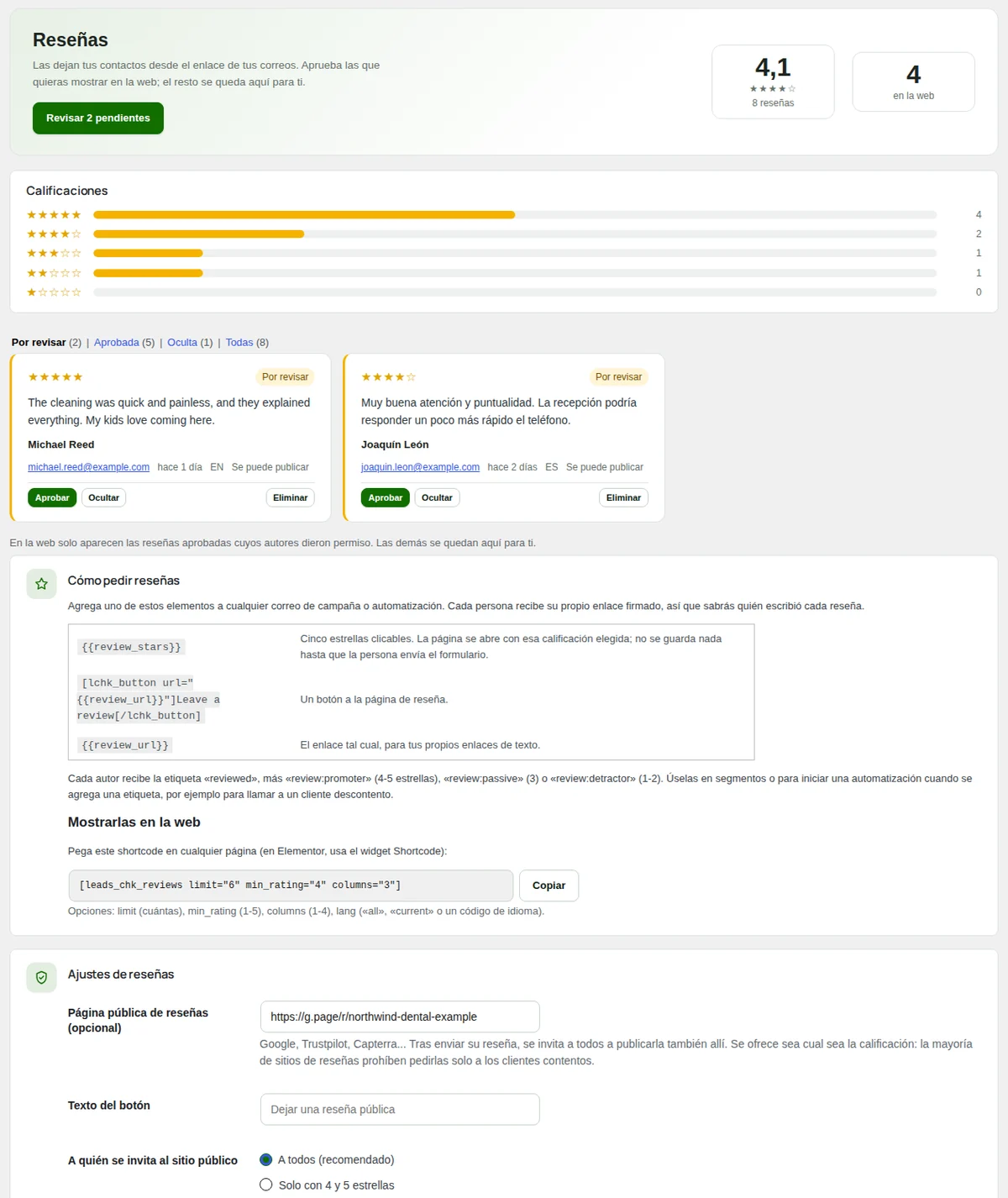The width and height of the screenshot is (1008, 1198).
Task: Delete Michael Reed's review with Eliminar
Action: tap(291, 498)
